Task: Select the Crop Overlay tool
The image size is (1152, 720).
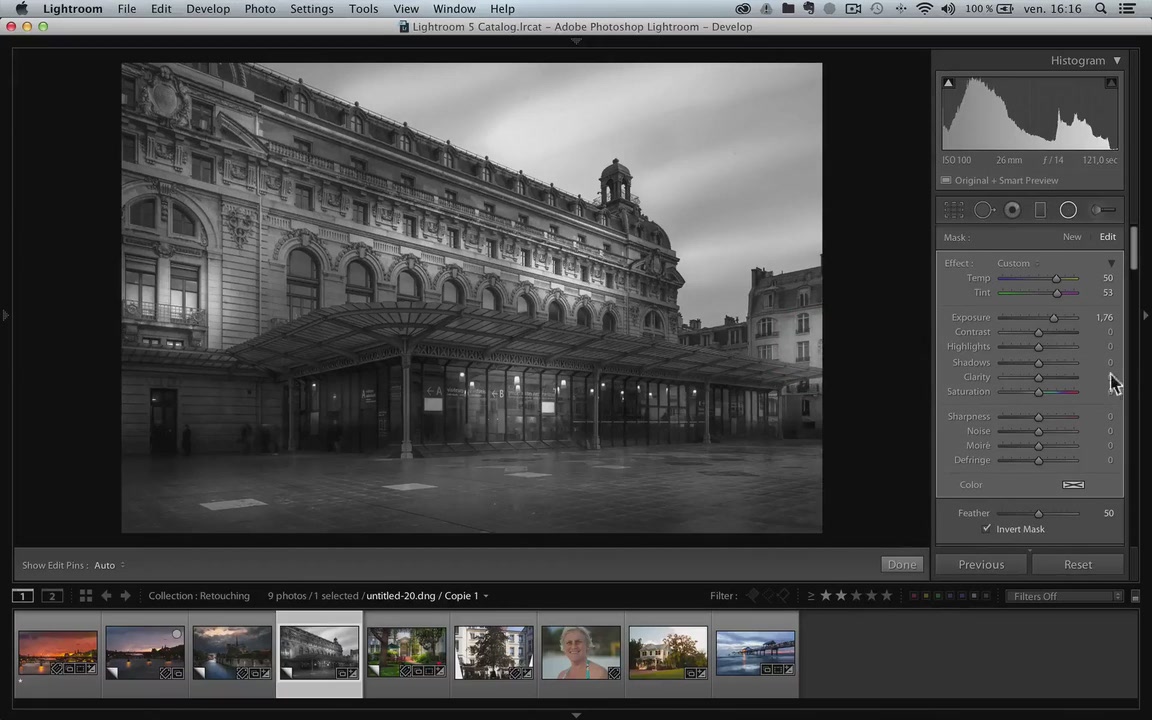Action: click(x=954, y=210)
